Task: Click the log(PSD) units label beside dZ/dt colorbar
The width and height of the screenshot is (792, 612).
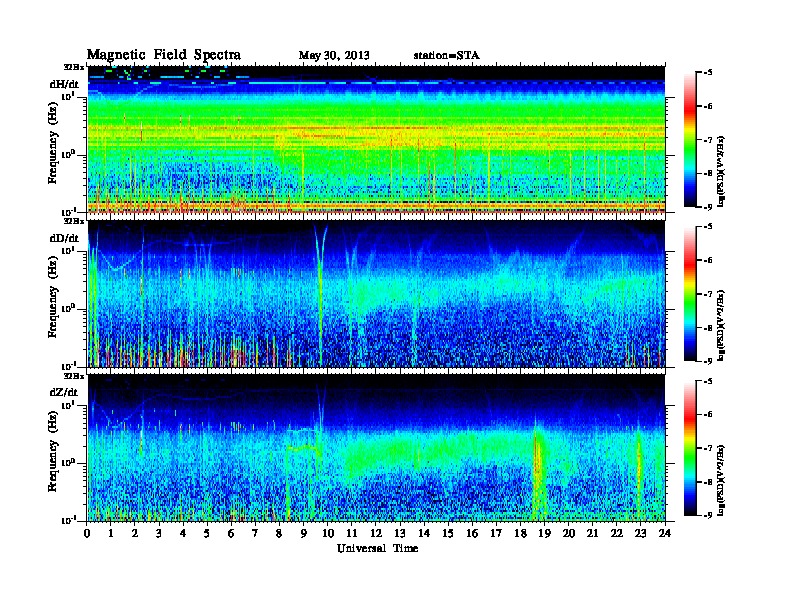Action: click(722, 480)
